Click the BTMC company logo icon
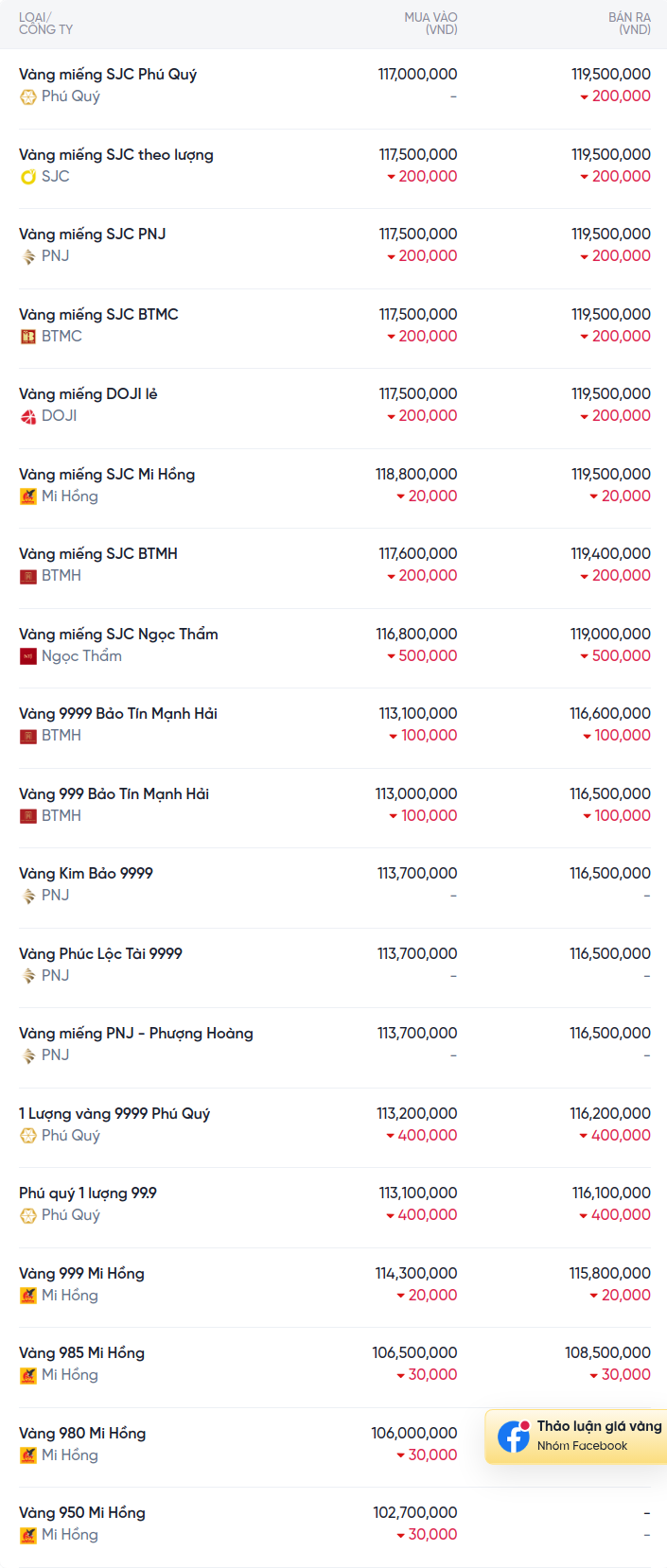Viewport: 667px width, 1568px height. point(28,336)
